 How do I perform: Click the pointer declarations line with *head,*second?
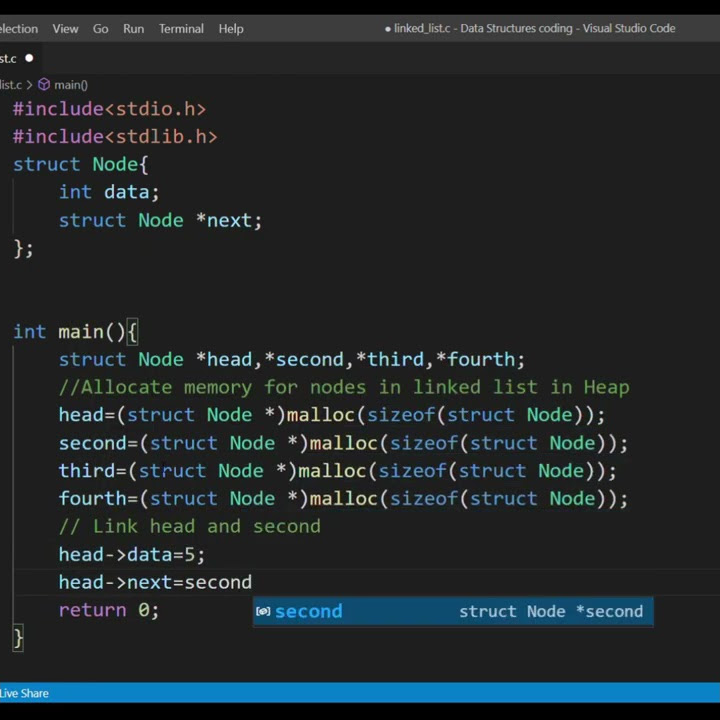coord(292,360)
